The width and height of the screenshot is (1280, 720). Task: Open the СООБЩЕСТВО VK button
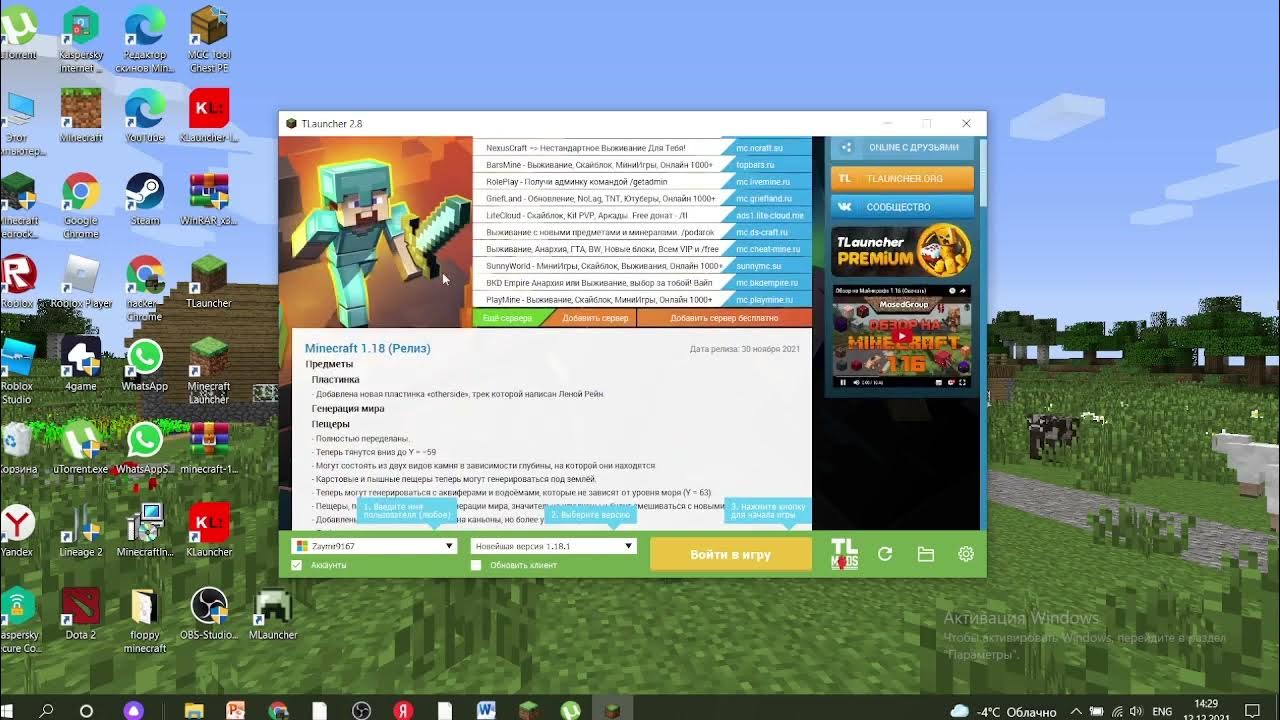(902, 207)
